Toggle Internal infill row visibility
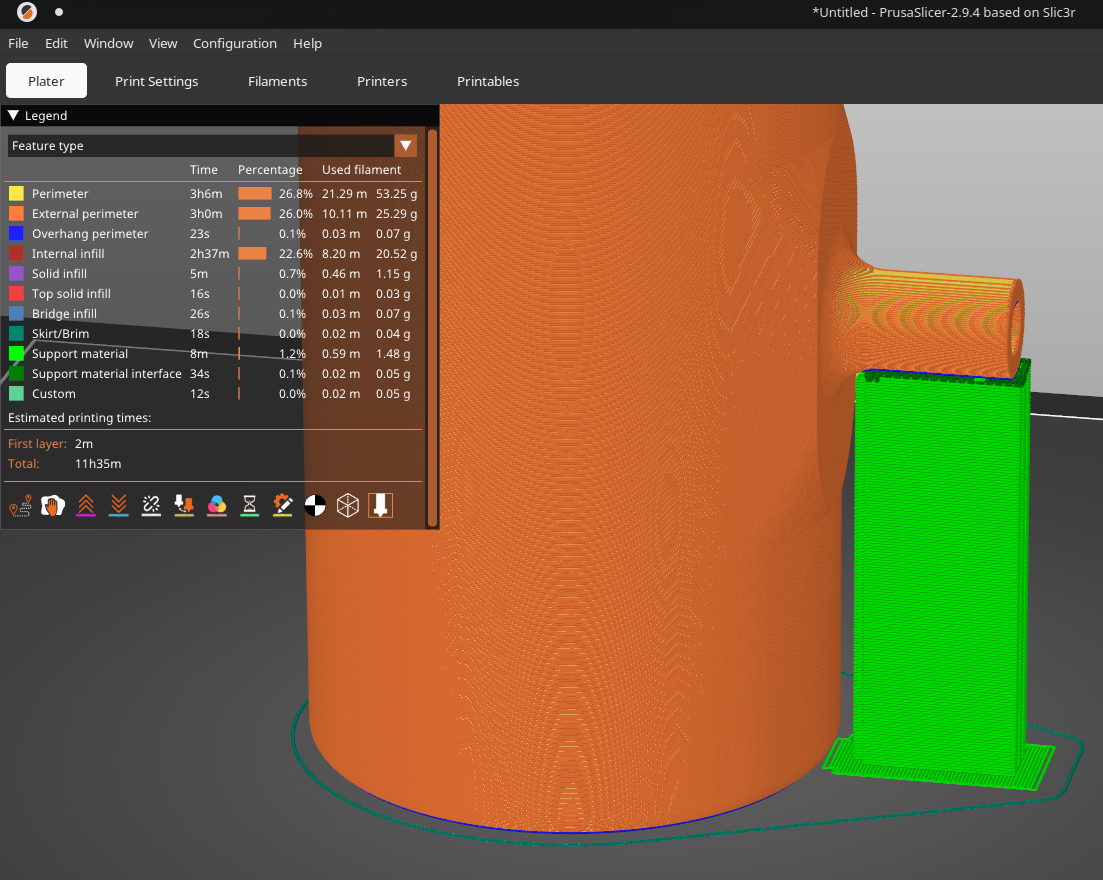Image resolution: width=1103 pixels, height=880 pixels. [x=68, y=254]
